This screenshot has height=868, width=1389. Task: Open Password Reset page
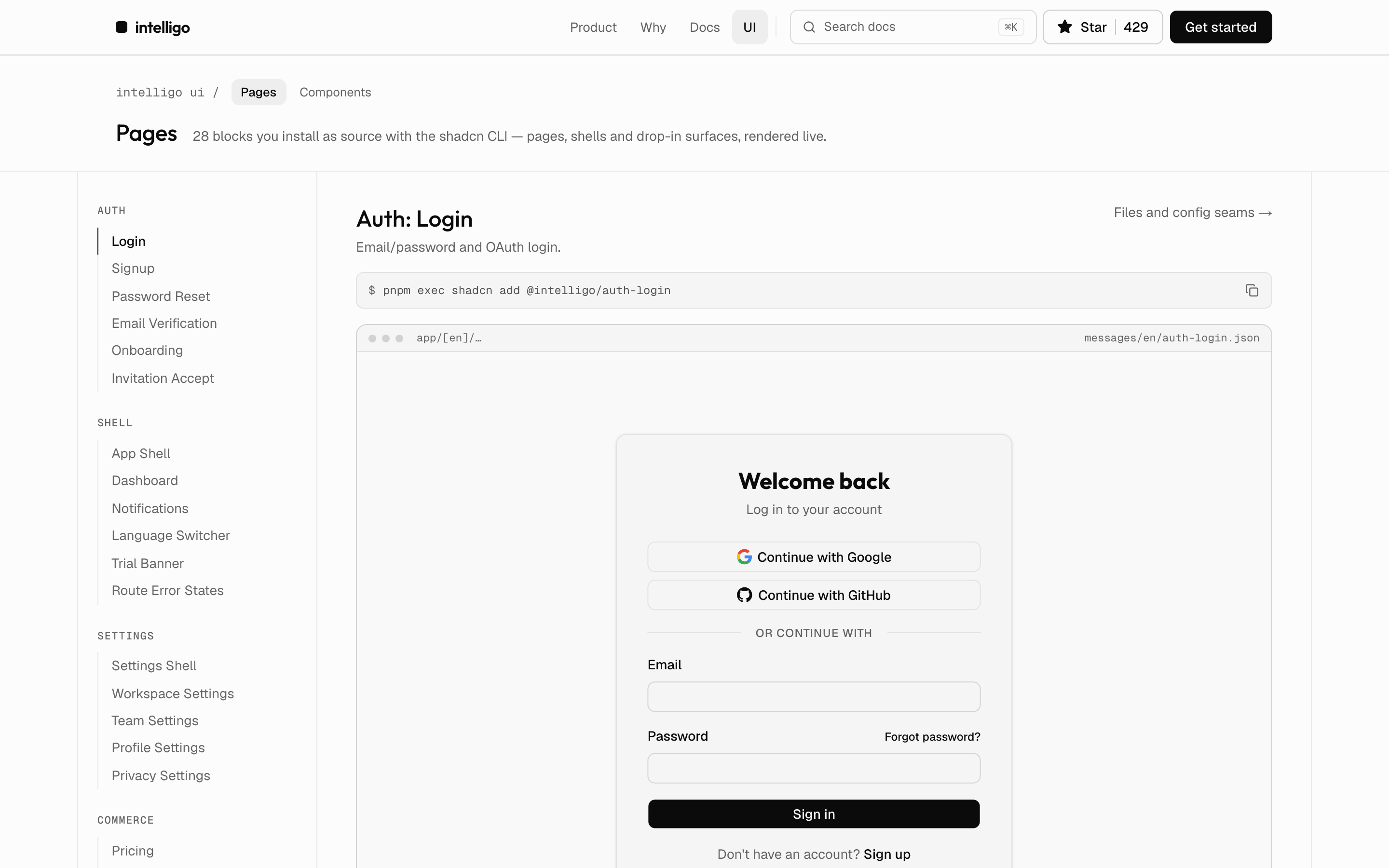(x=161, y=296)
